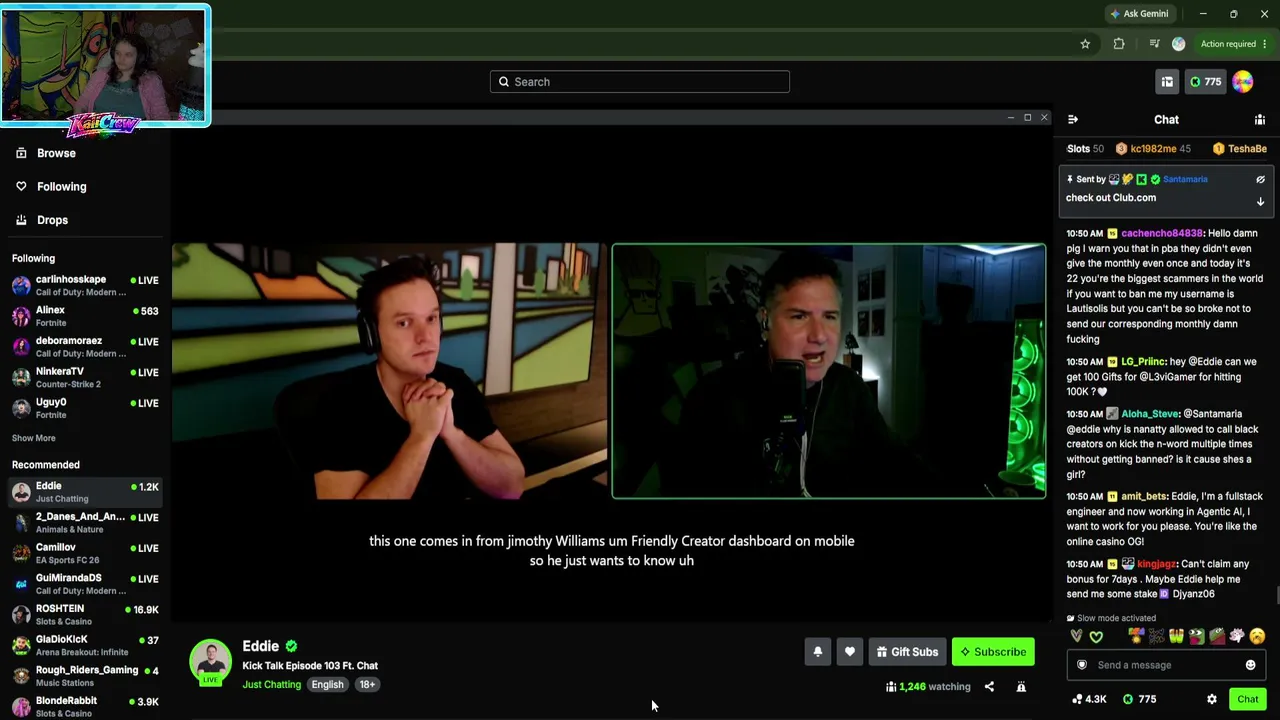
Task: Open the dashboard icon next to points balance
Action: [x=1167, y=82]
